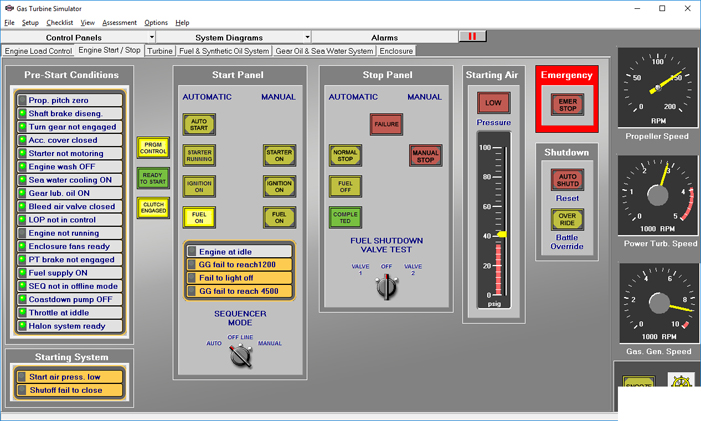Click the Gas Turbine Simulator title icon
701x421 pixels.
[x=9, y=8]
